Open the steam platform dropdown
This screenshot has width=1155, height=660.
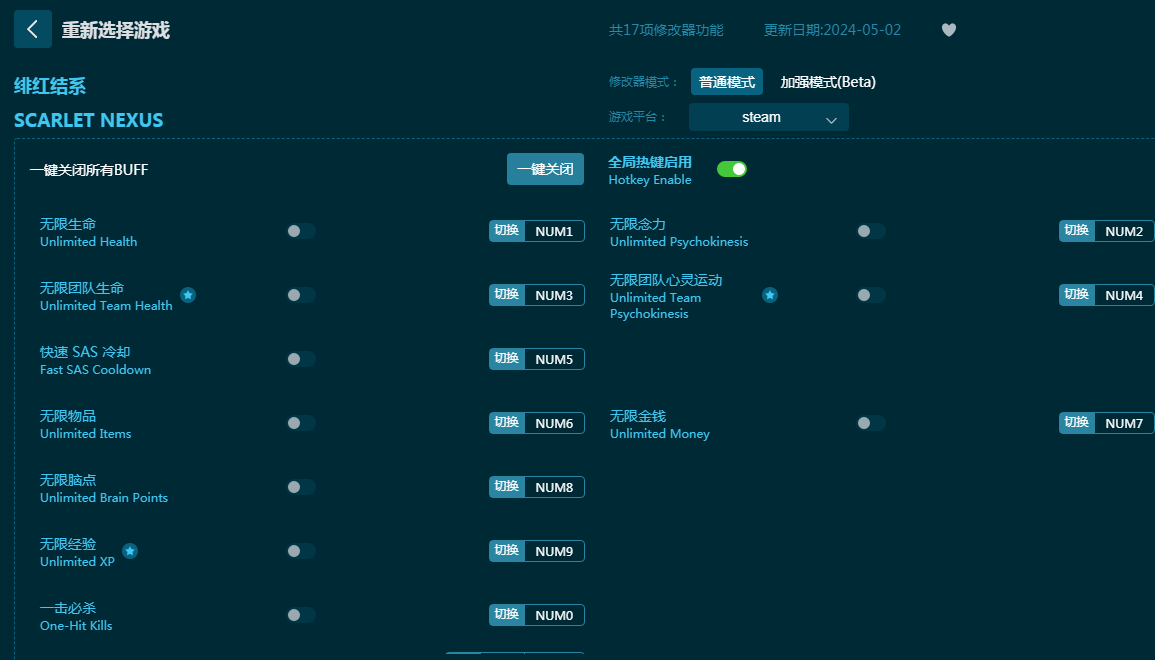[x=768, y=117]
